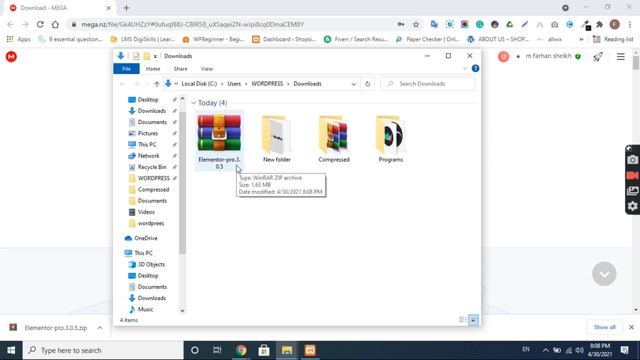640x360 pixels.
Task: Select Music under This PC
Action: pos(145,309)
